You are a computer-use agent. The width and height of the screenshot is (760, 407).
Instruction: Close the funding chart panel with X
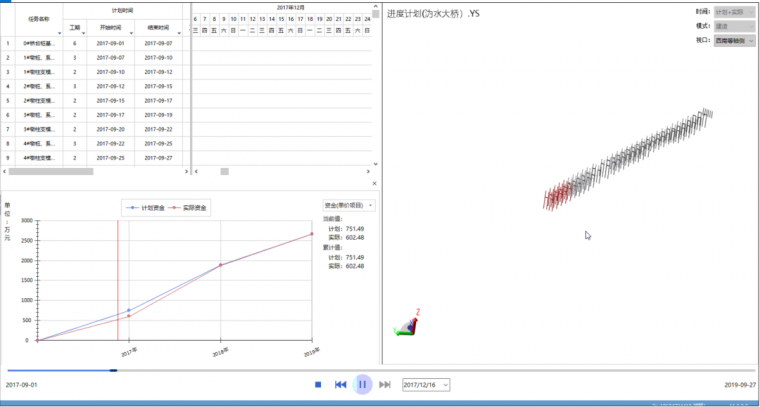pos(374,184)
